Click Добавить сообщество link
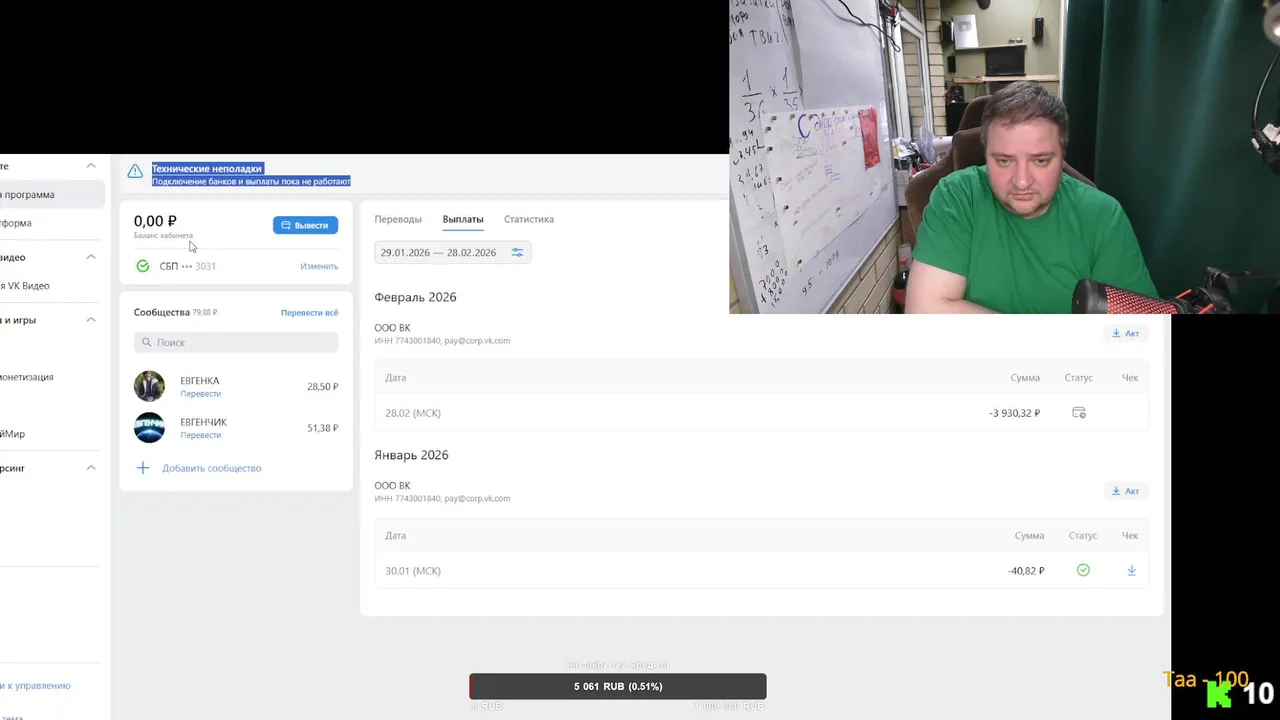This screenshot has width=1280, height=720. click(x=211, y=468)
